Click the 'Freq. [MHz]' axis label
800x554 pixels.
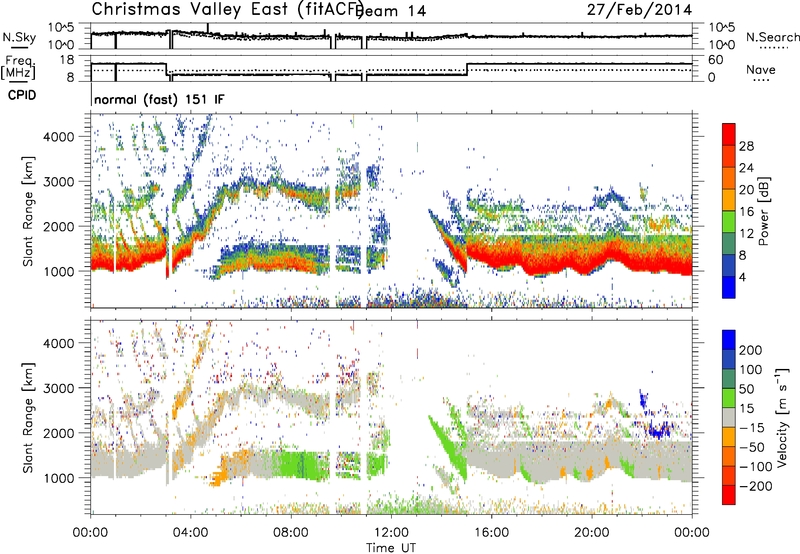point(19,68)
